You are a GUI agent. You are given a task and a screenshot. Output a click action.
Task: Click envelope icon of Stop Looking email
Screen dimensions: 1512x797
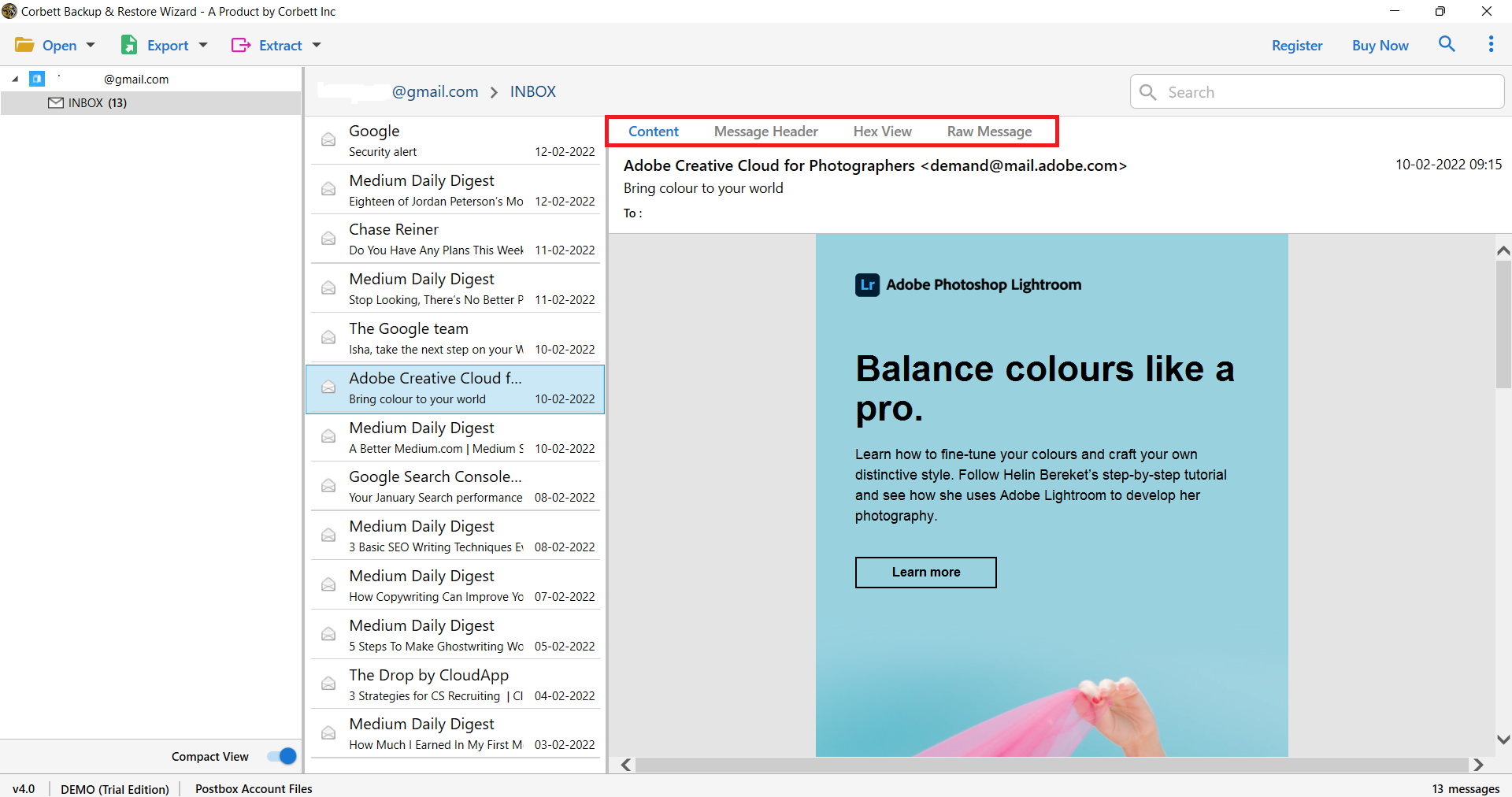(328, 287)
